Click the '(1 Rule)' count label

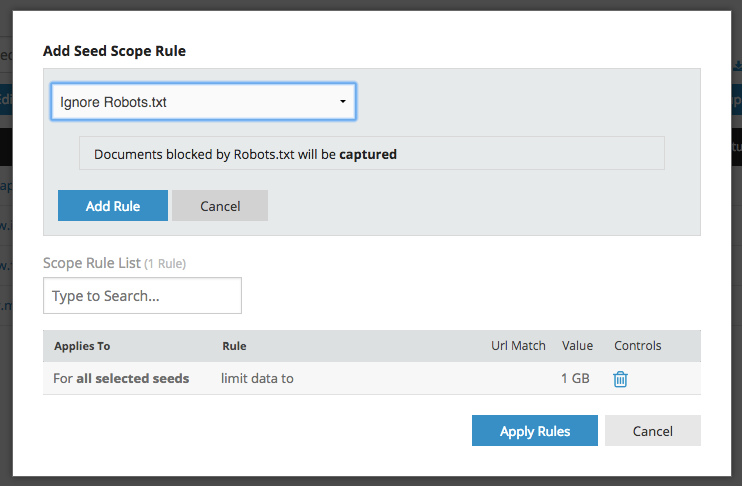(x=165, y=264)
